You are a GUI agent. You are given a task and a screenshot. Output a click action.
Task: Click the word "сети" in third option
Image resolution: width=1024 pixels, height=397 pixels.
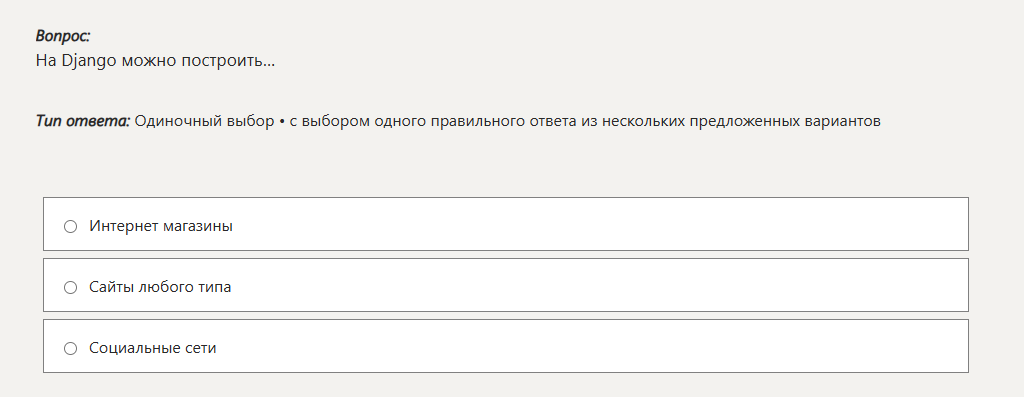click(x=201, y=348)
